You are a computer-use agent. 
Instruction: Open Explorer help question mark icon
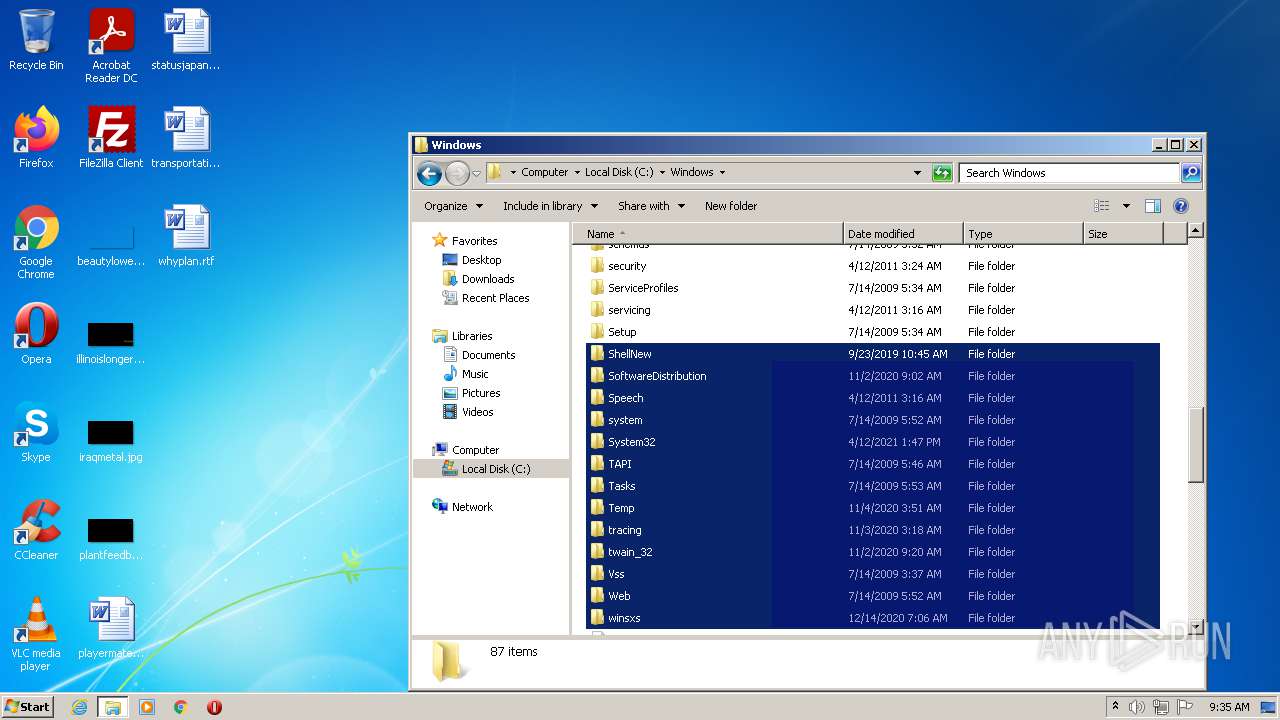point(1180,206)
